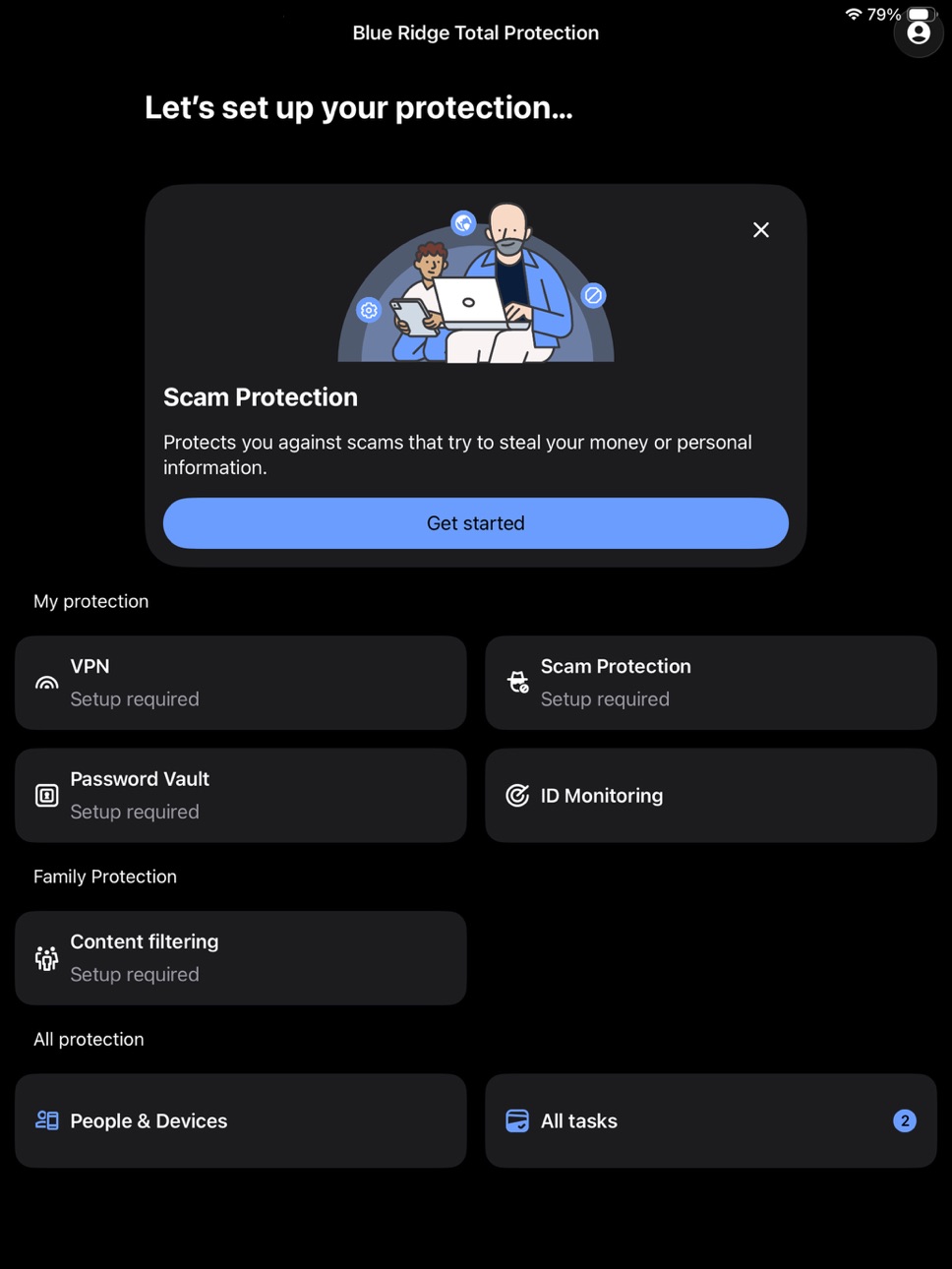Click the People & Devices icon
This screenshot has width=952, height=1269.
point(46,1120)
